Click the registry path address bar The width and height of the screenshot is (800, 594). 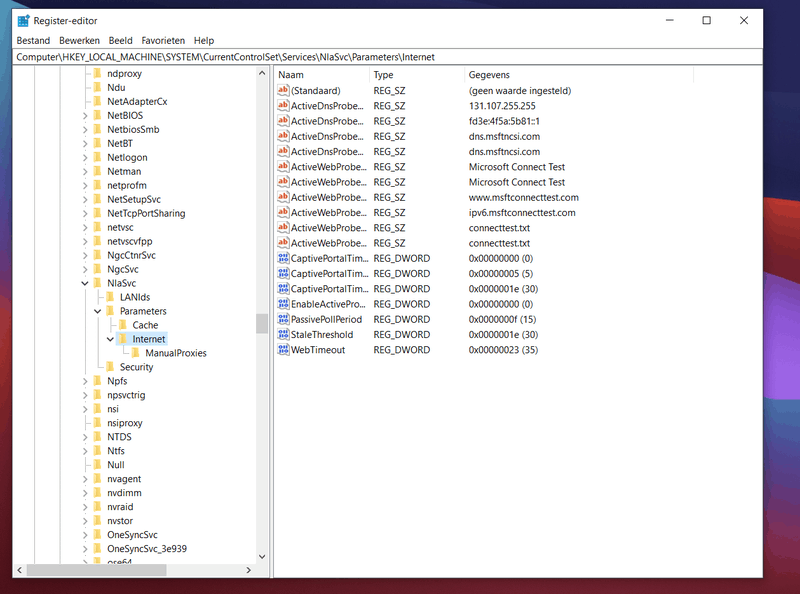coord(387,57)
